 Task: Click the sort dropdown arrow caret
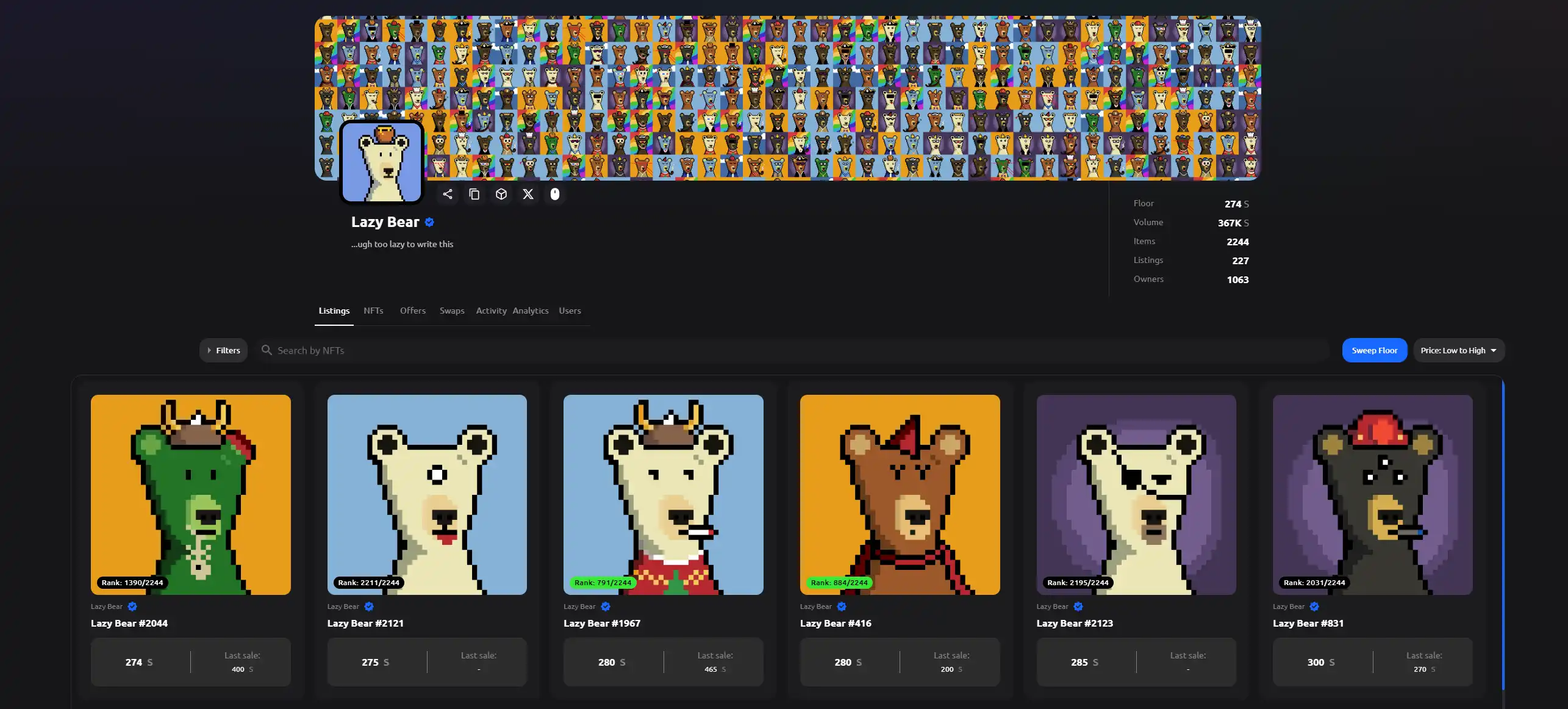(1494, 350)
